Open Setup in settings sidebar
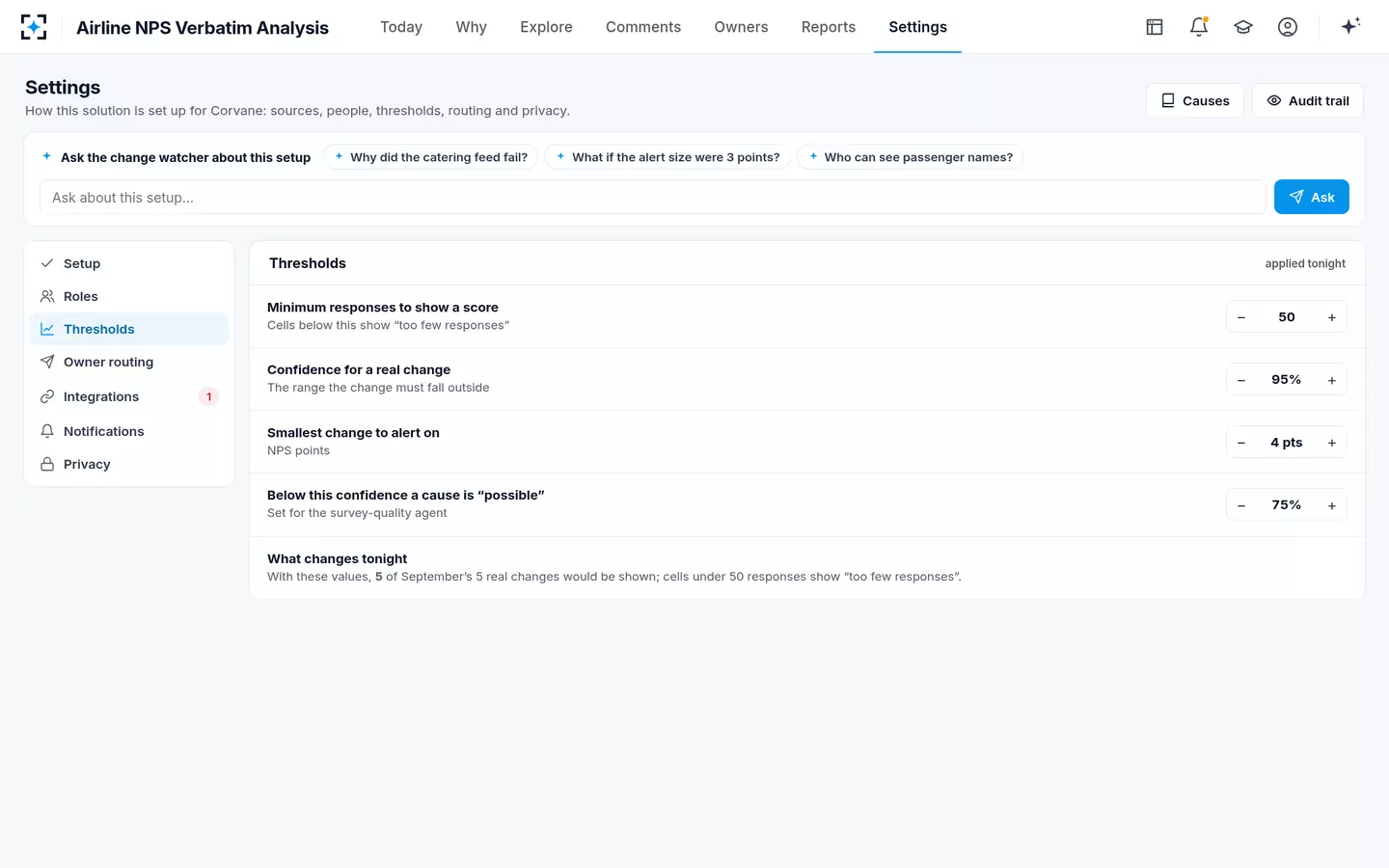 point(129,263)
